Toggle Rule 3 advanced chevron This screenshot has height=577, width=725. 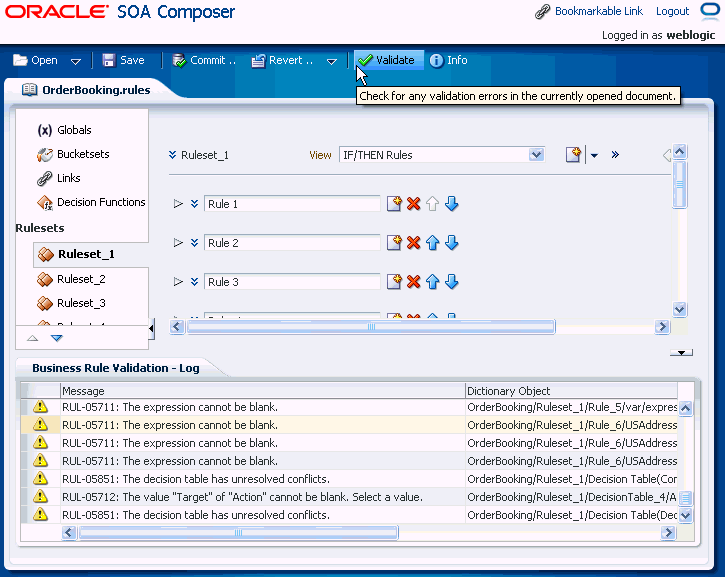(x=195, y=282)
